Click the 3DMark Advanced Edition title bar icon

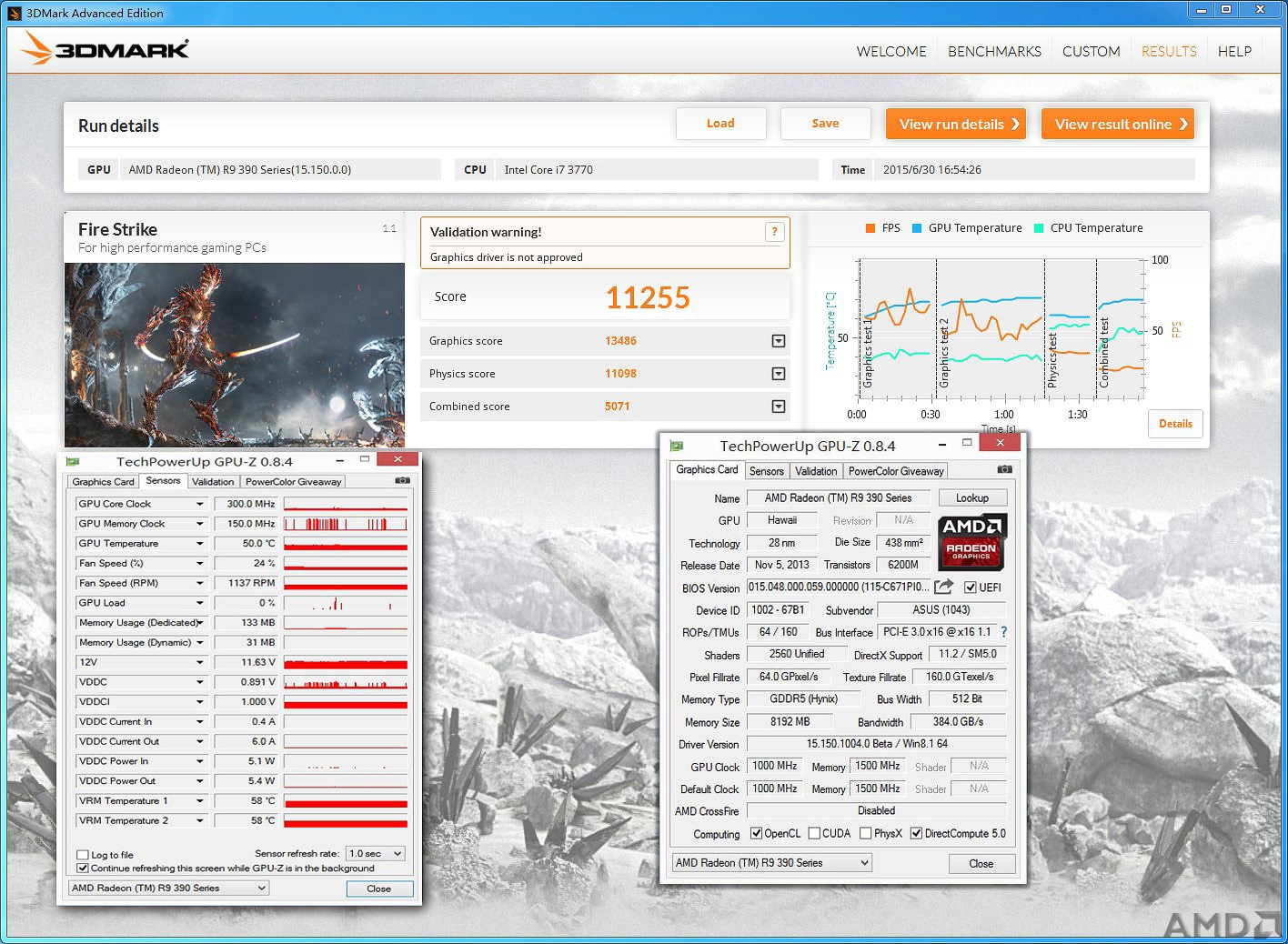15,13
